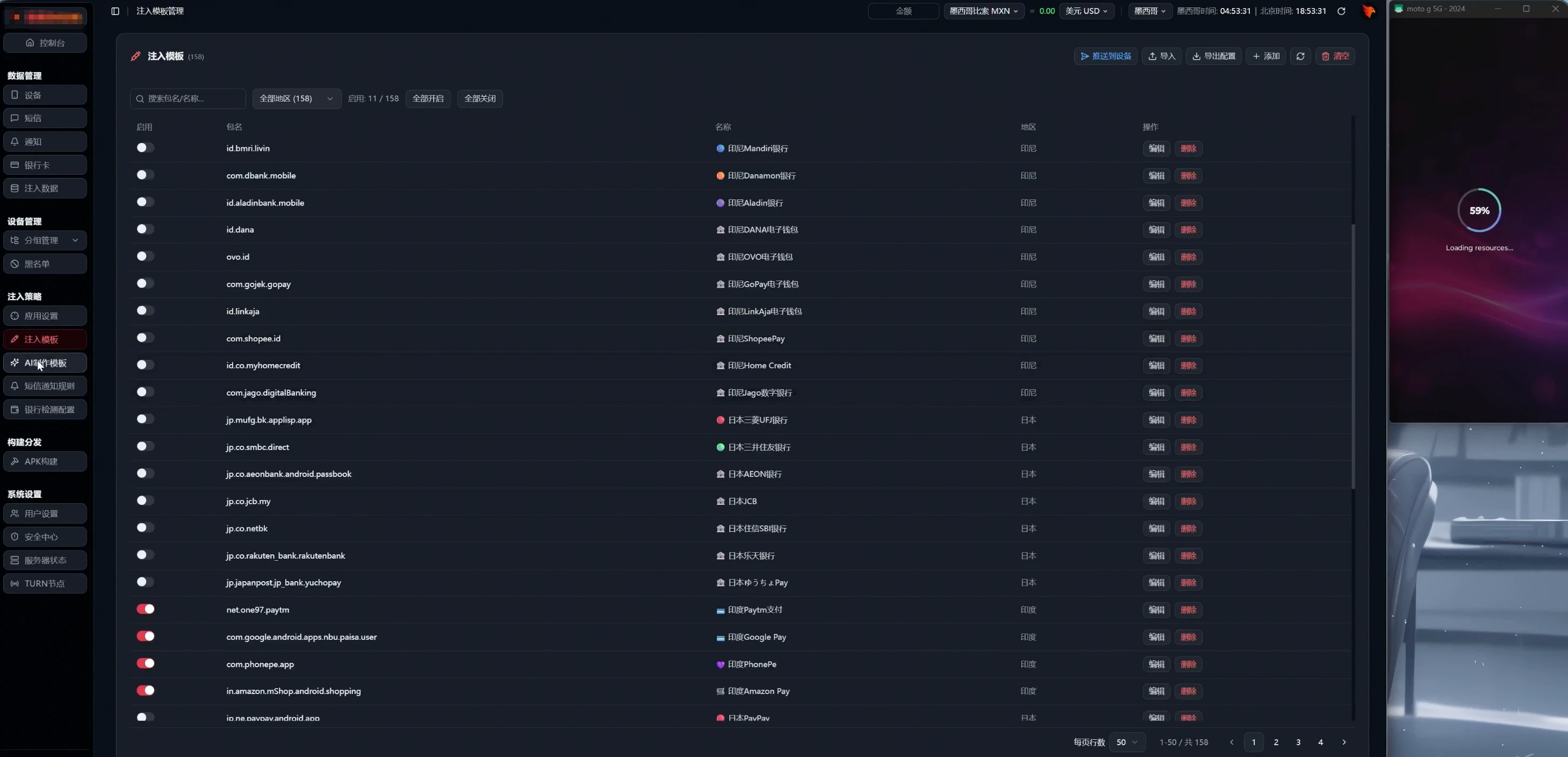
Task: Open the 墨西哥 country dropdown
Action: (1150, 11)
